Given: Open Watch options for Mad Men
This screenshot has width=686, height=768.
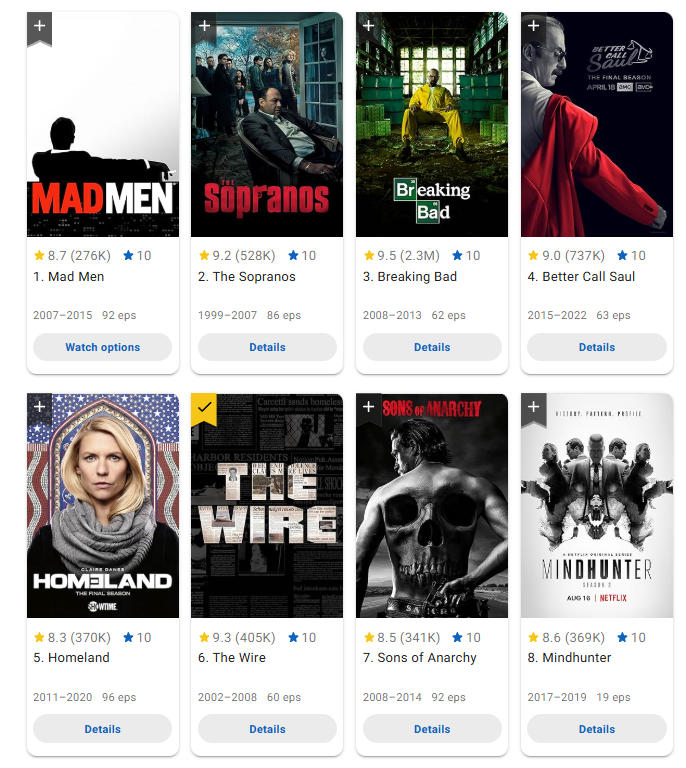Looking at the screenshot, I should coord(102,347).
